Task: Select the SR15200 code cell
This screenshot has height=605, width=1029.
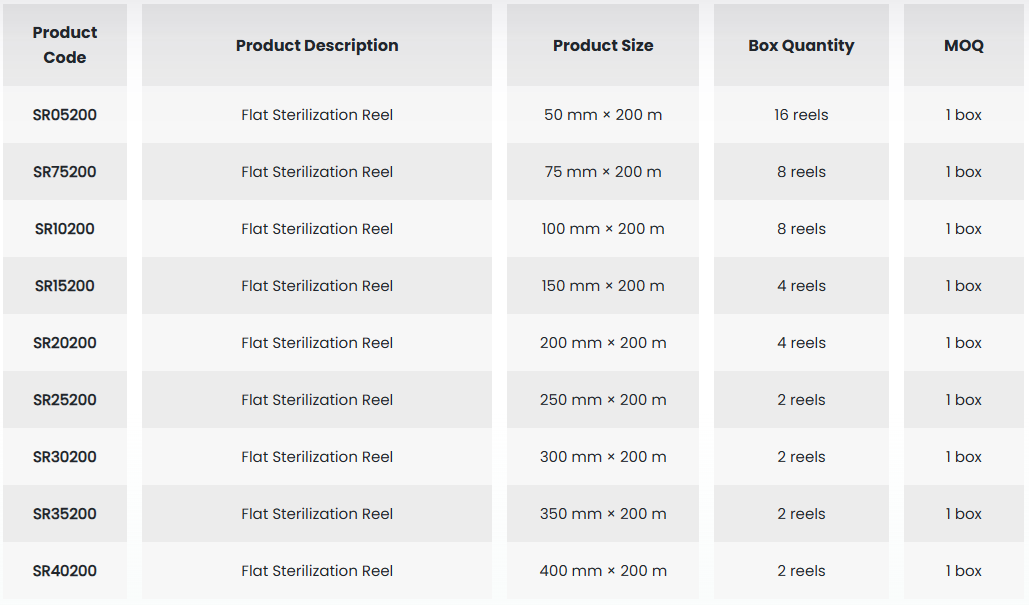Action: pyautogui.click(x=65, y=286)
